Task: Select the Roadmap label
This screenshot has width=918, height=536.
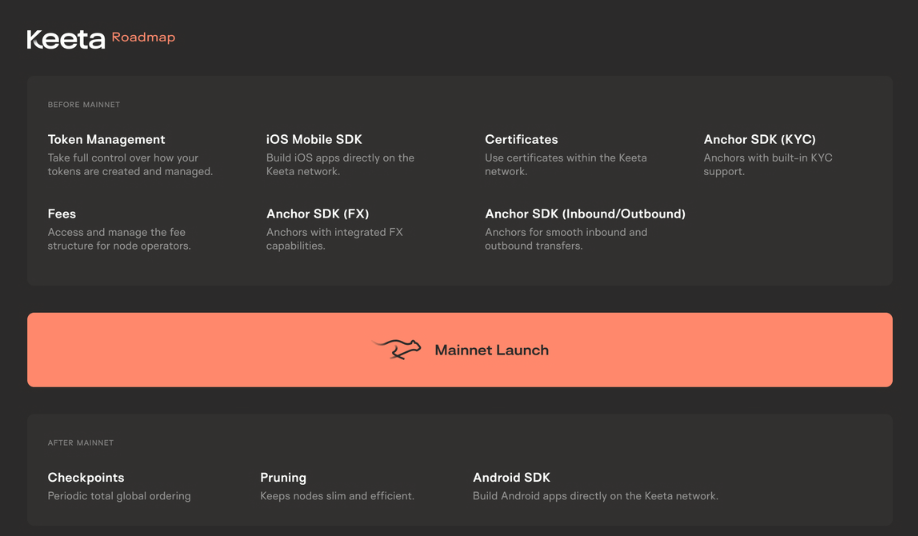Action: point(143,38)
